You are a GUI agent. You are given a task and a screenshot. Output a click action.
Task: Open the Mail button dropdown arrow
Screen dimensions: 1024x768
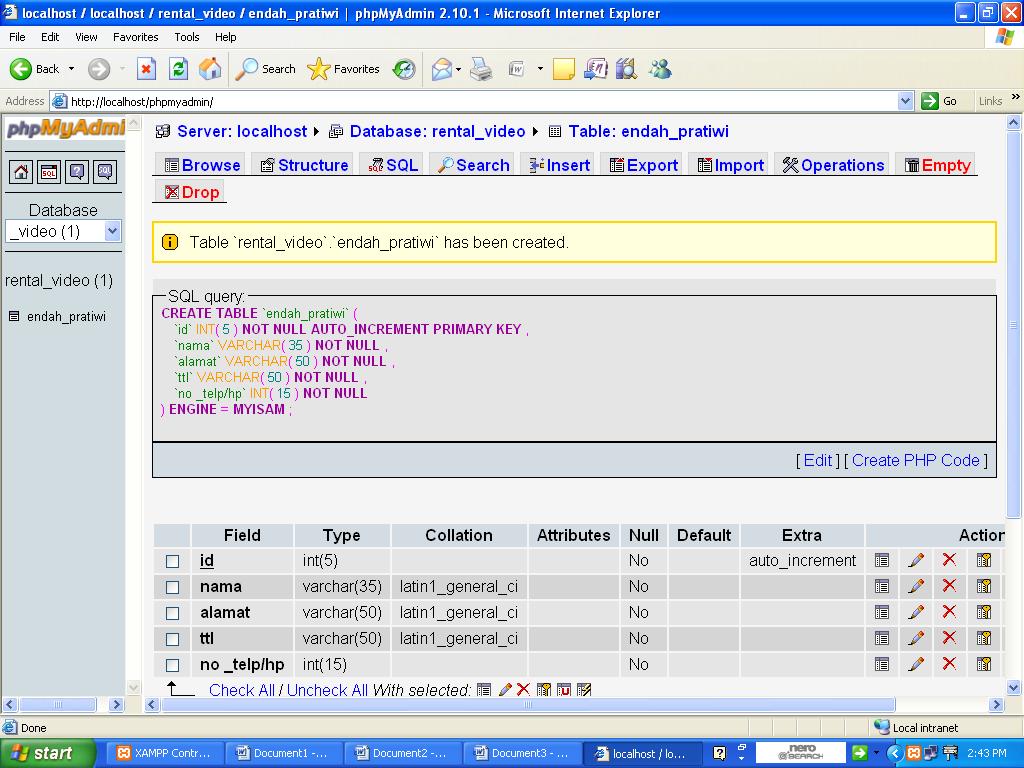pyautogui.click(x=458, y=69)
